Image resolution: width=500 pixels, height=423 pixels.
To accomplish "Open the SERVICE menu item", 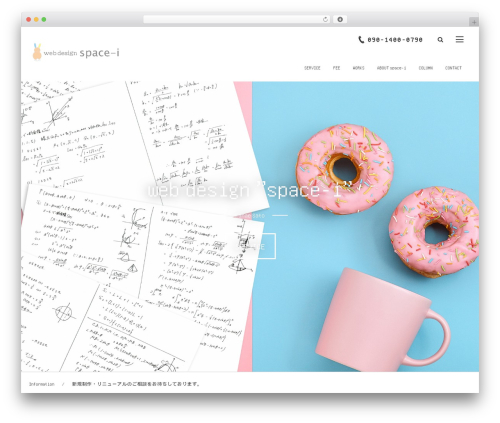I will pos(312,68).
